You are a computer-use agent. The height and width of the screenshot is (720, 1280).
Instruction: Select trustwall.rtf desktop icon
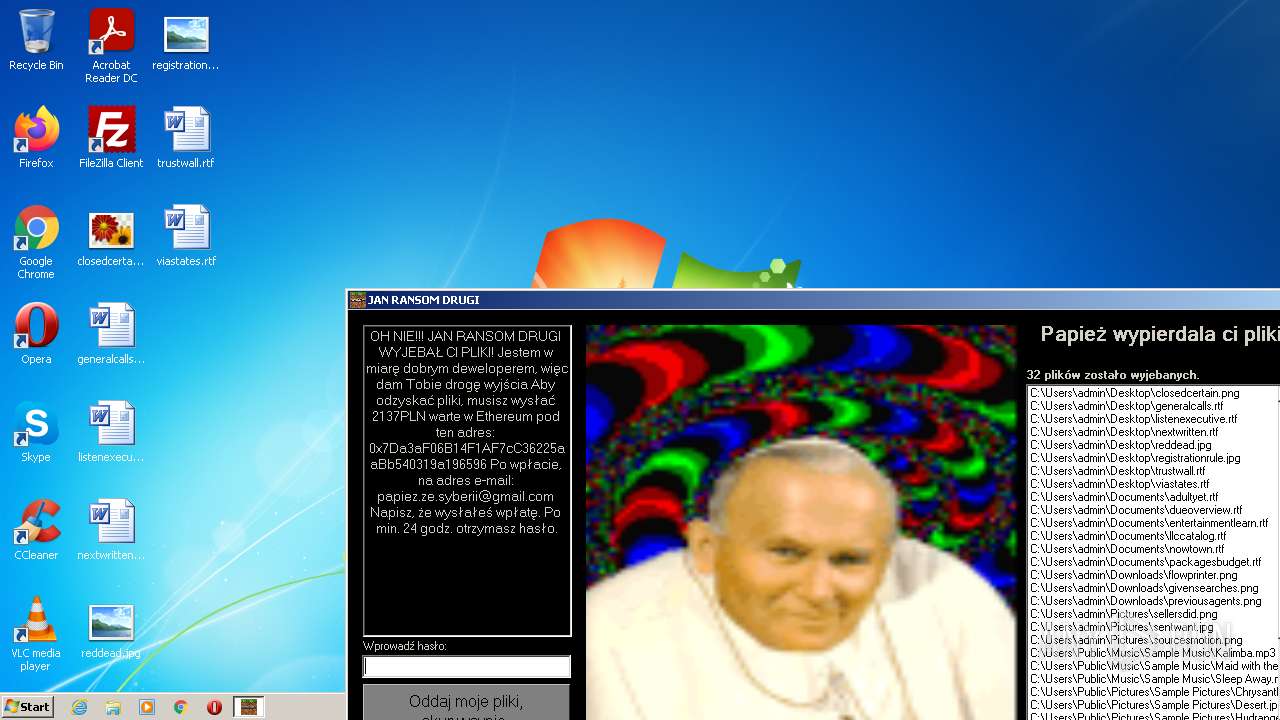pos(186,138)
